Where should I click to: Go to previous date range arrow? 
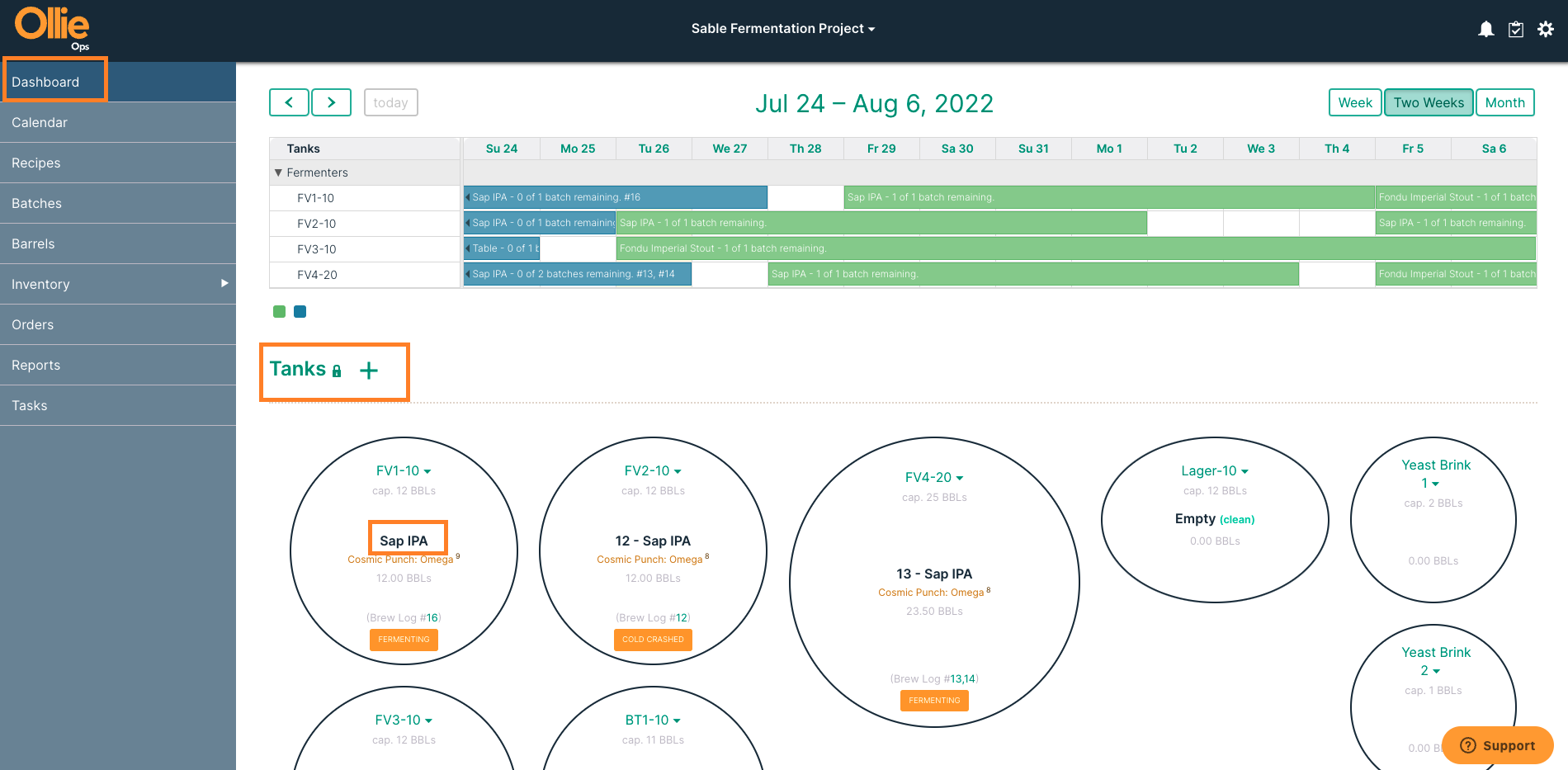(289, 102)
